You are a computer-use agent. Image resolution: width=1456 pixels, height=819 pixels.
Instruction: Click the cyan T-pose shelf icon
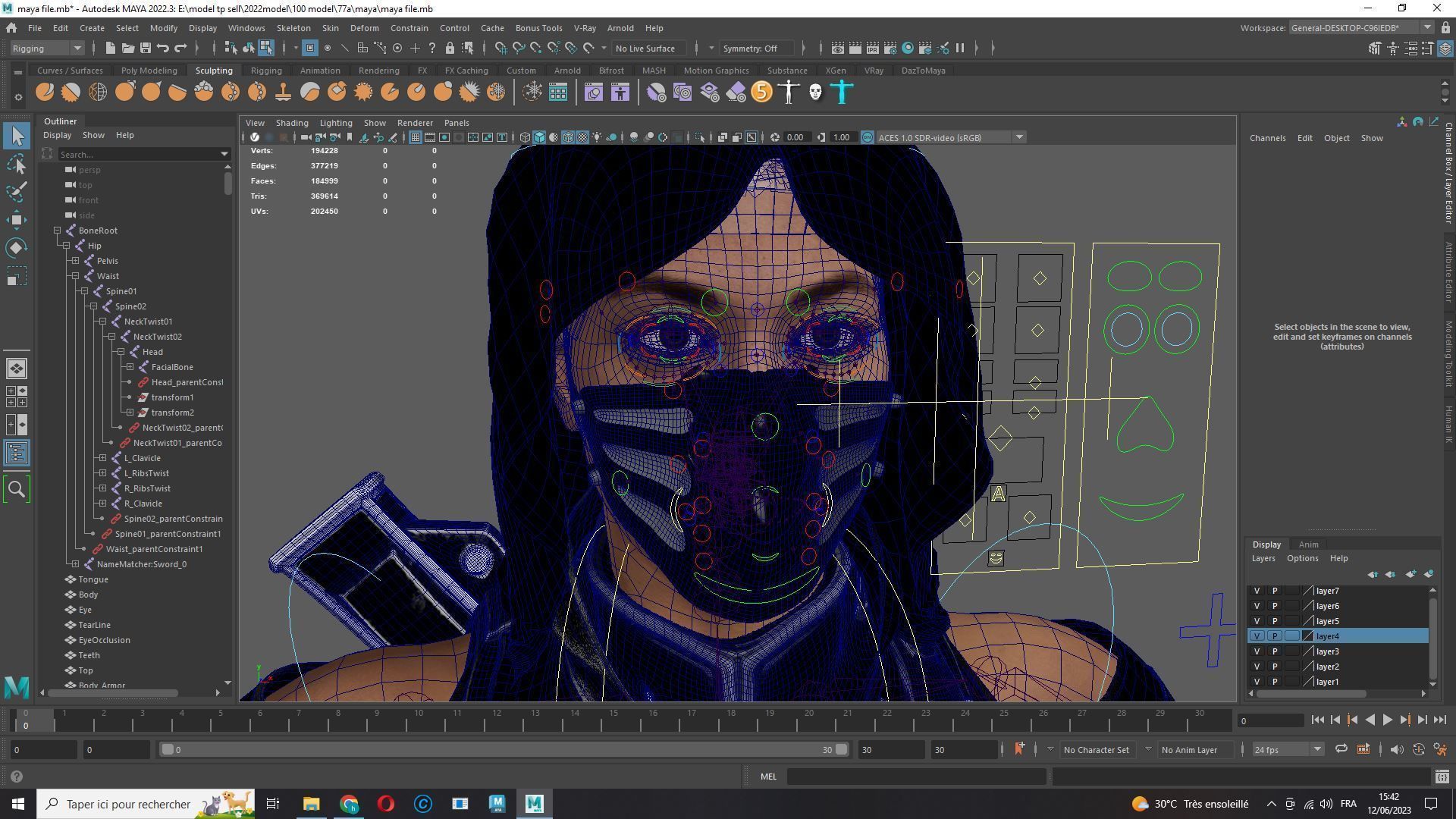842,93
